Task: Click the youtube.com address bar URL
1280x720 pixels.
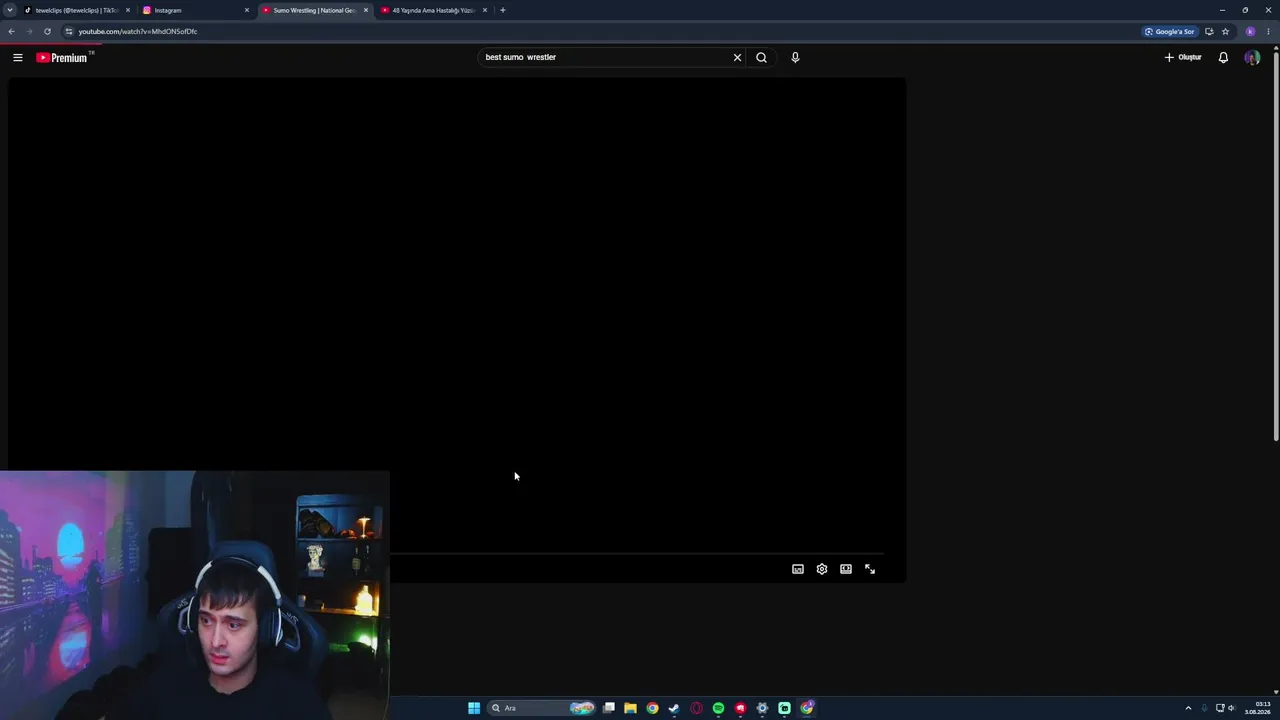Action: pos(138,31)
